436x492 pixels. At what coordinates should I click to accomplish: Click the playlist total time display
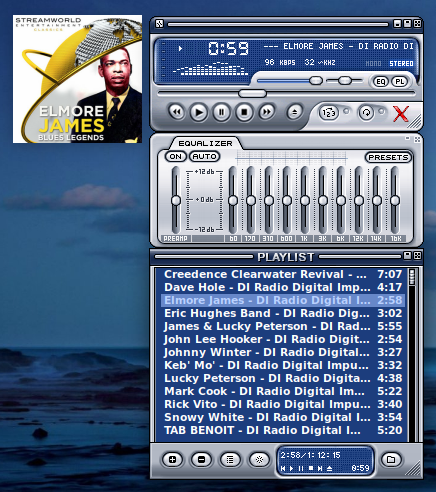coord(310,455)
